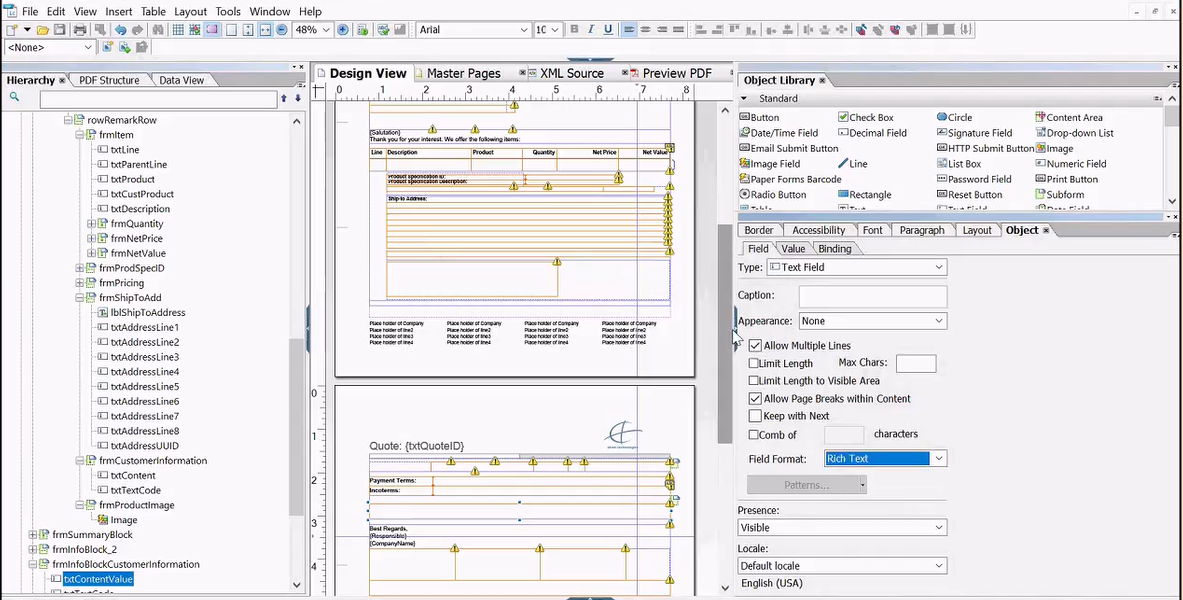This screenshot has height=600, width=1183.
Task: Open the <None> style dropdown
Action: coord(50,48)
